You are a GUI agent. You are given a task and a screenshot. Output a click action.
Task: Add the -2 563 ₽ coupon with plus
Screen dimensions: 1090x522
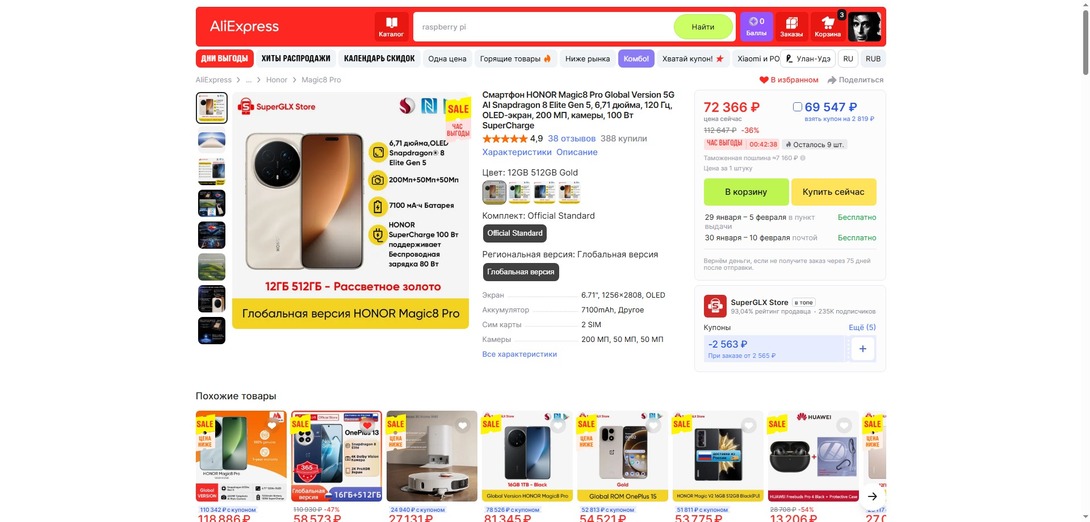pyautogui.click(x=863, y=348)
